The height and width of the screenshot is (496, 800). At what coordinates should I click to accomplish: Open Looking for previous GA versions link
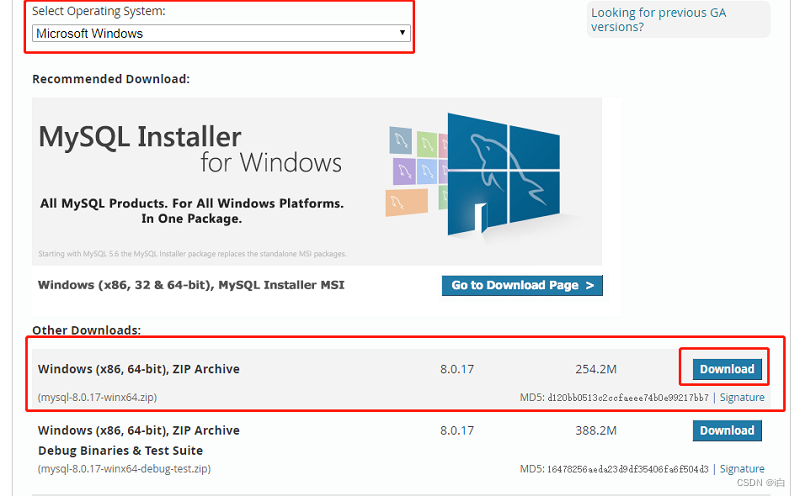[x=658, y=19]
